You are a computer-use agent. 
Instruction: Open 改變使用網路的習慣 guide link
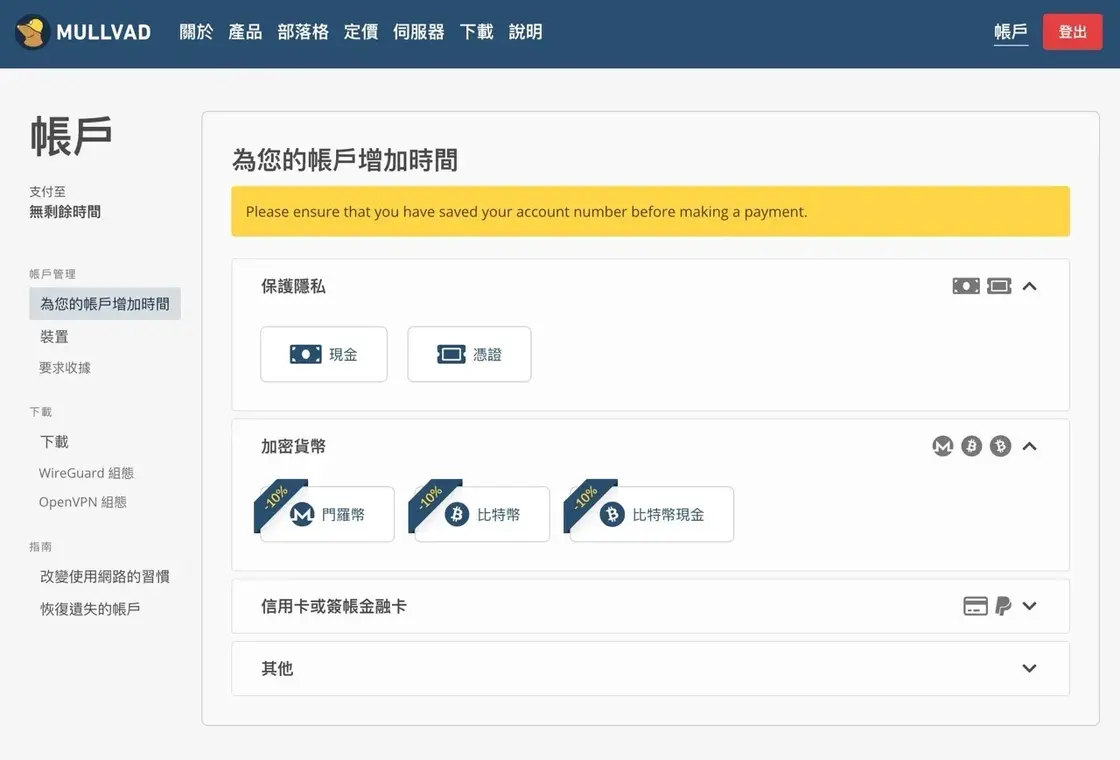click(105, 576)
